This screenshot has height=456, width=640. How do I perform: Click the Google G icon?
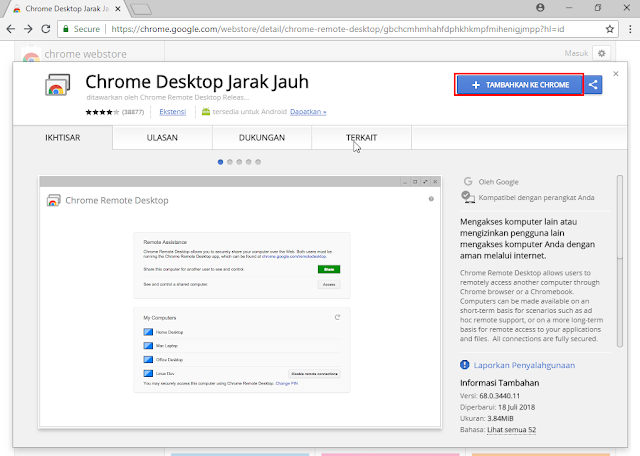468,181
